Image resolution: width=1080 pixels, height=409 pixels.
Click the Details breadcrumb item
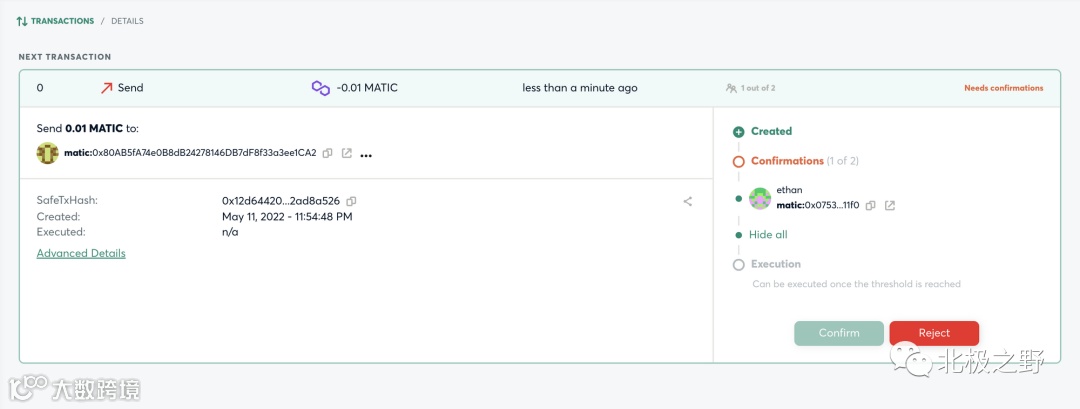click(127, 21)
